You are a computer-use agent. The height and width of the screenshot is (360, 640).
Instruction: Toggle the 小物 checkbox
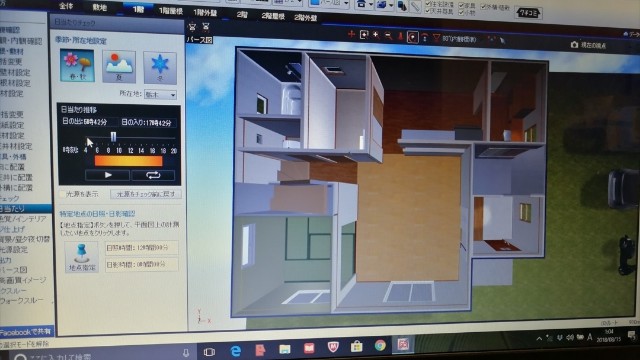point(461,12)
